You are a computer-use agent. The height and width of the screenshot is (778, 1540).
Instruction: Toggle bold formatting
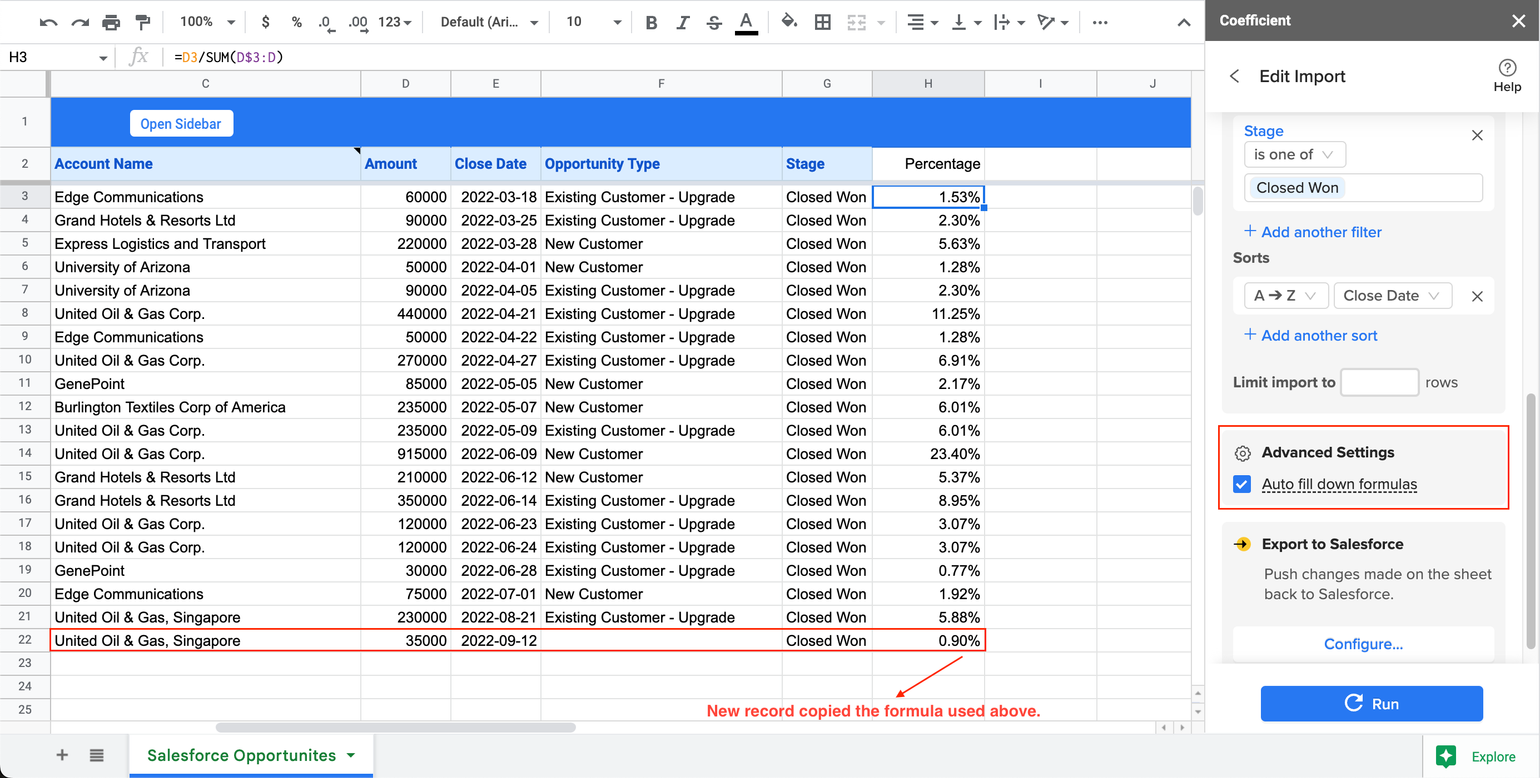pyautogui.click(x=651, y=22)
